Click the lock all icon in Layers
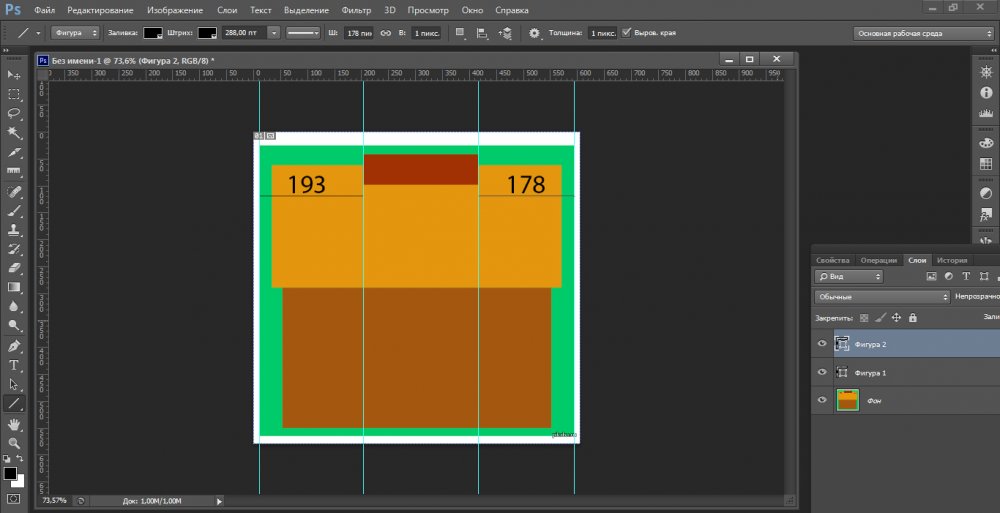This screenshot has height=513, width=1000. (913, 318)
